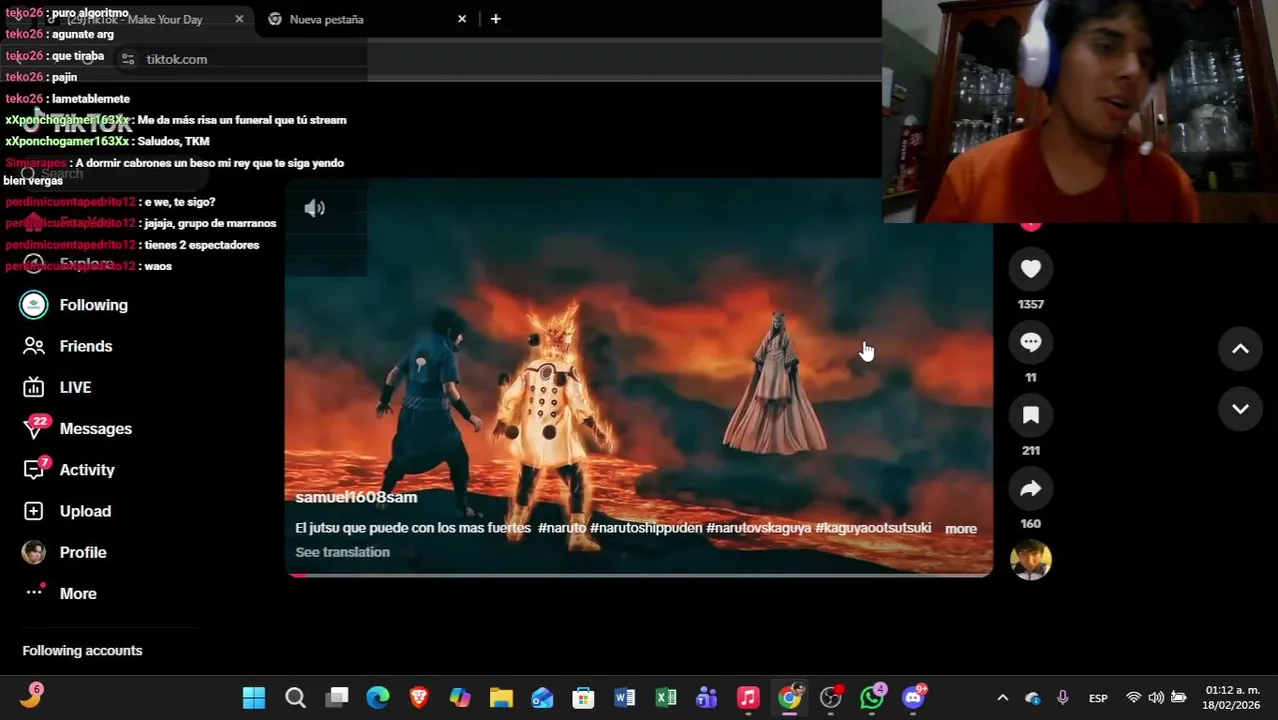Click the 211 saves count

(x=1030, y=450)
